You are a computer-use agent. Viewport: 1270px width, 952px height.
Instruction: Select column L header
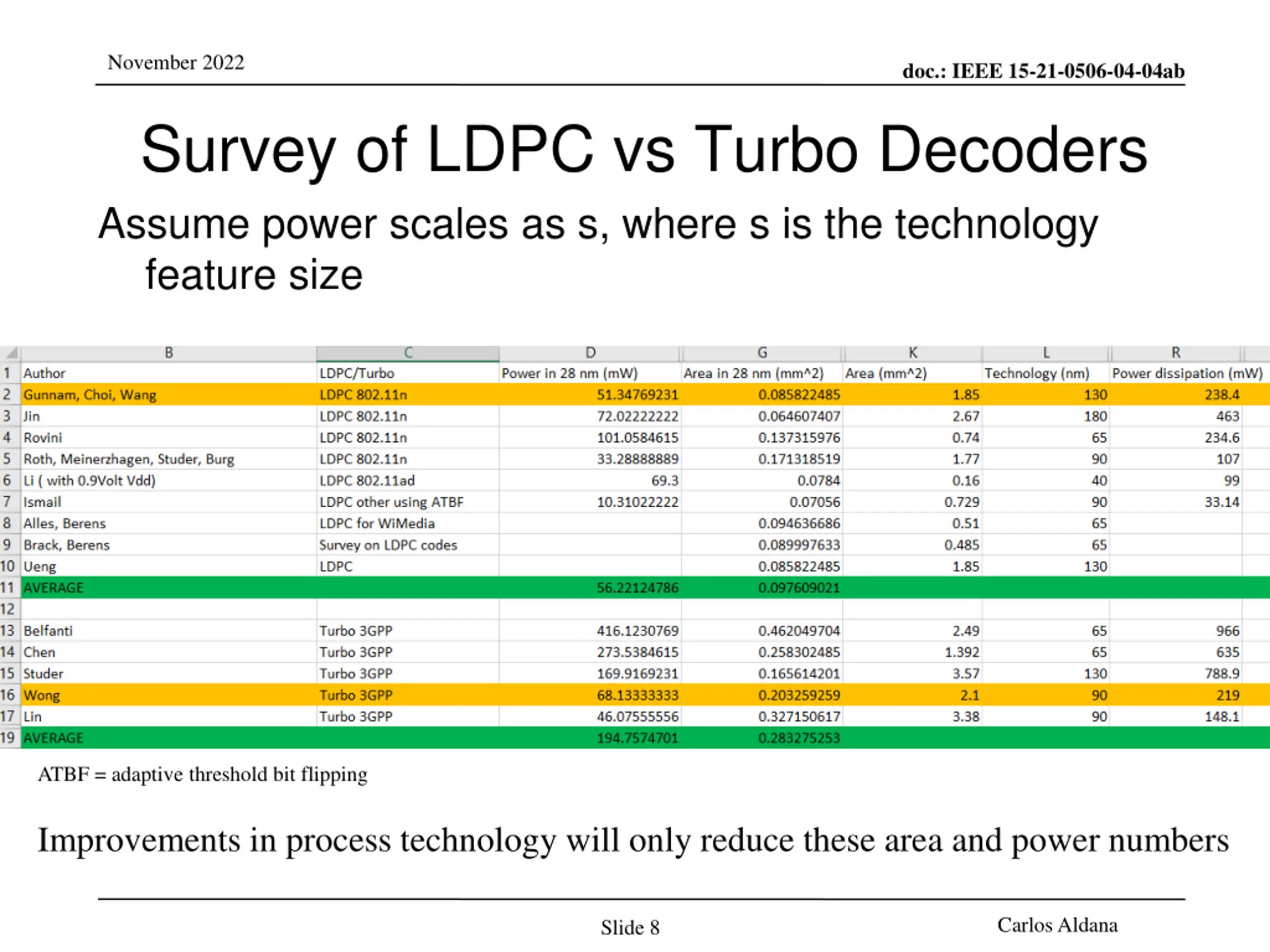pyautogui.click(x=1045, y=353)
